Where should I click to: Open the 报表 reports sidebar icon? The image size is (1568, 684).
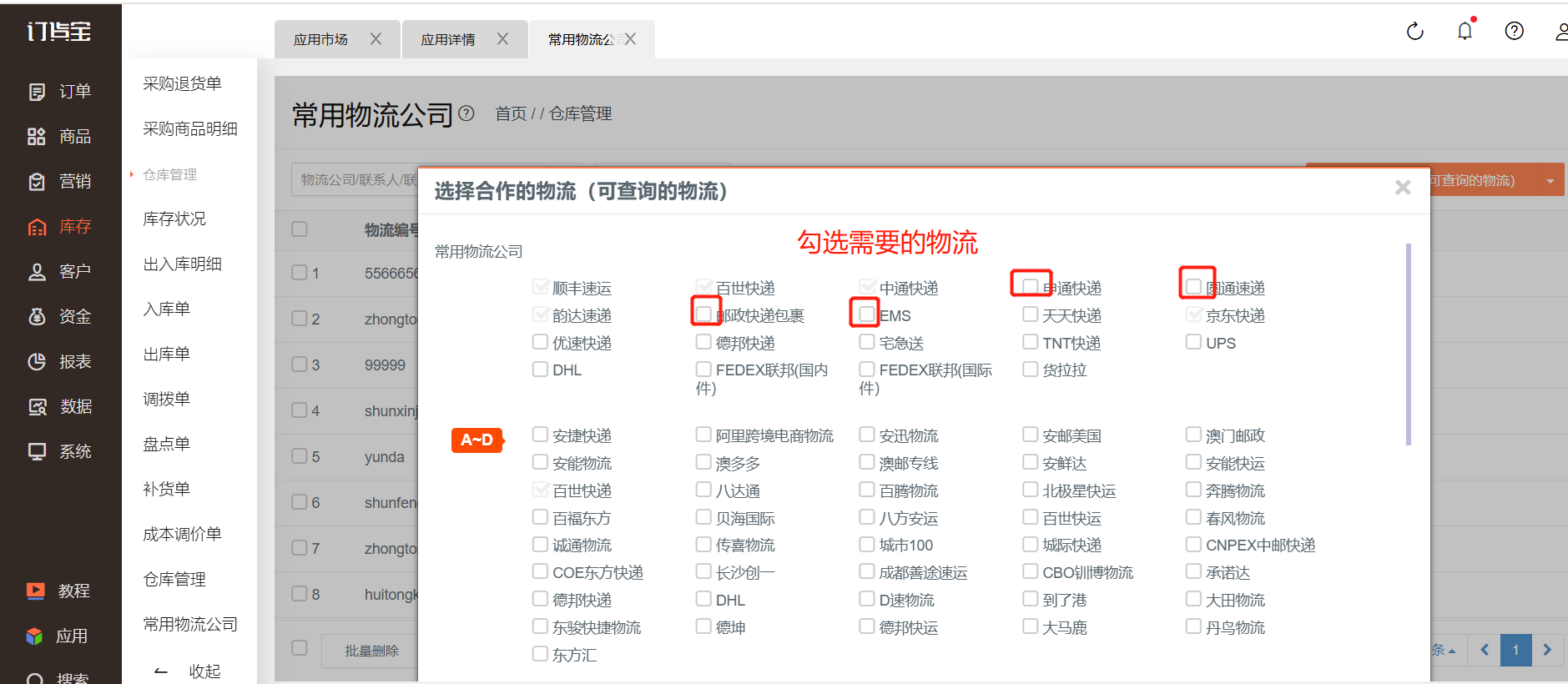(x=37, y=362)
